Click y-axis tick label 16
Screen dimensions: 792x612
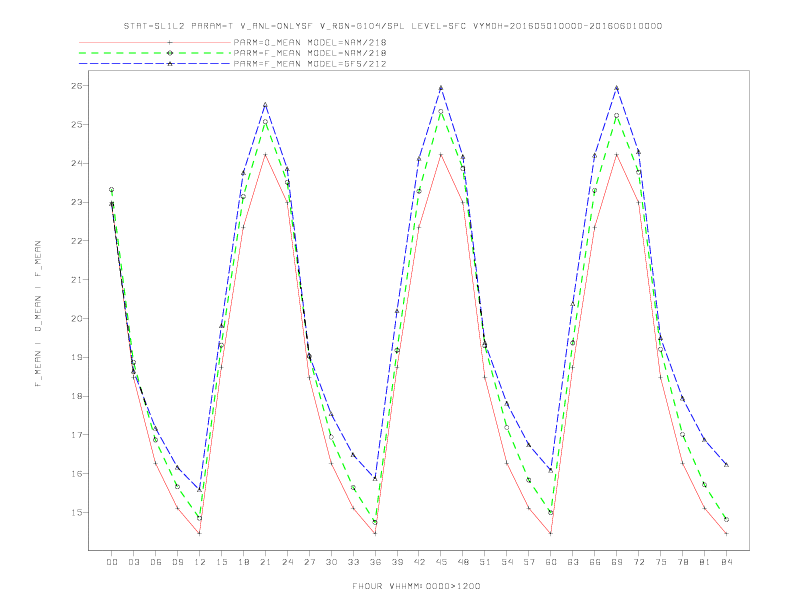tap(77, 474)
